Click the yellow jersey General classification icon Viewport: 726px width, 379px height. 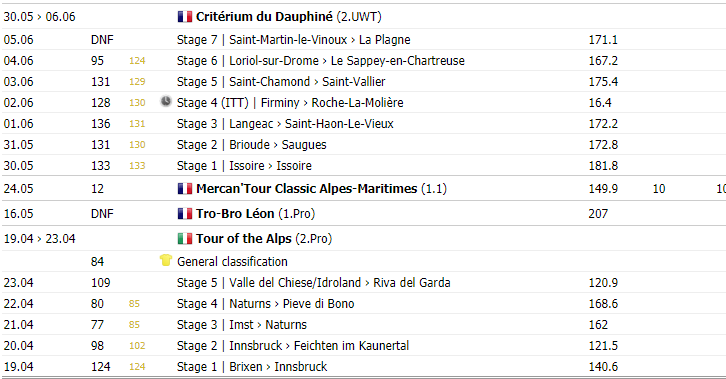pyautogui.click(x=166, y=261)
